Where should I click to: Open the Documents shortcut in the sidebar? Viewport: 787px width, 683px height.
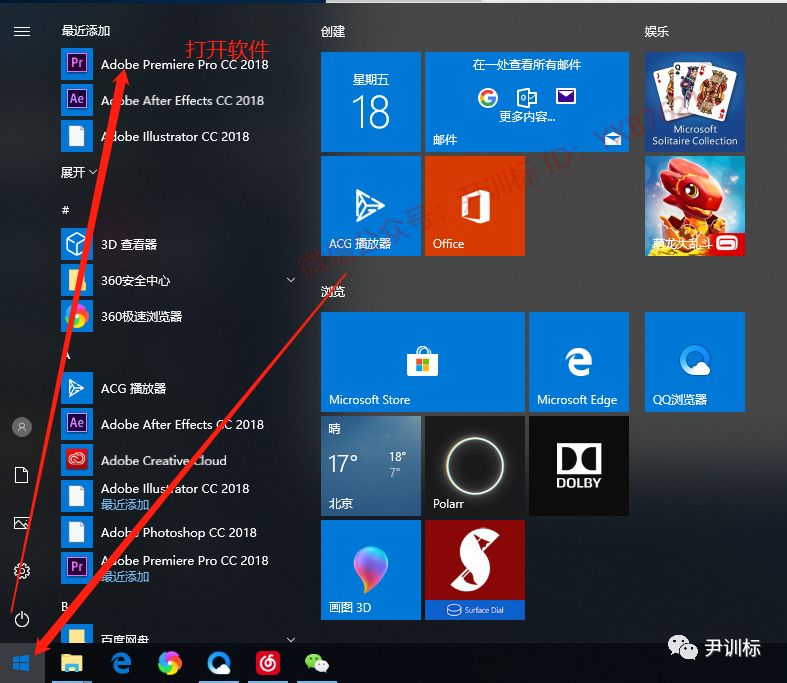22,475
